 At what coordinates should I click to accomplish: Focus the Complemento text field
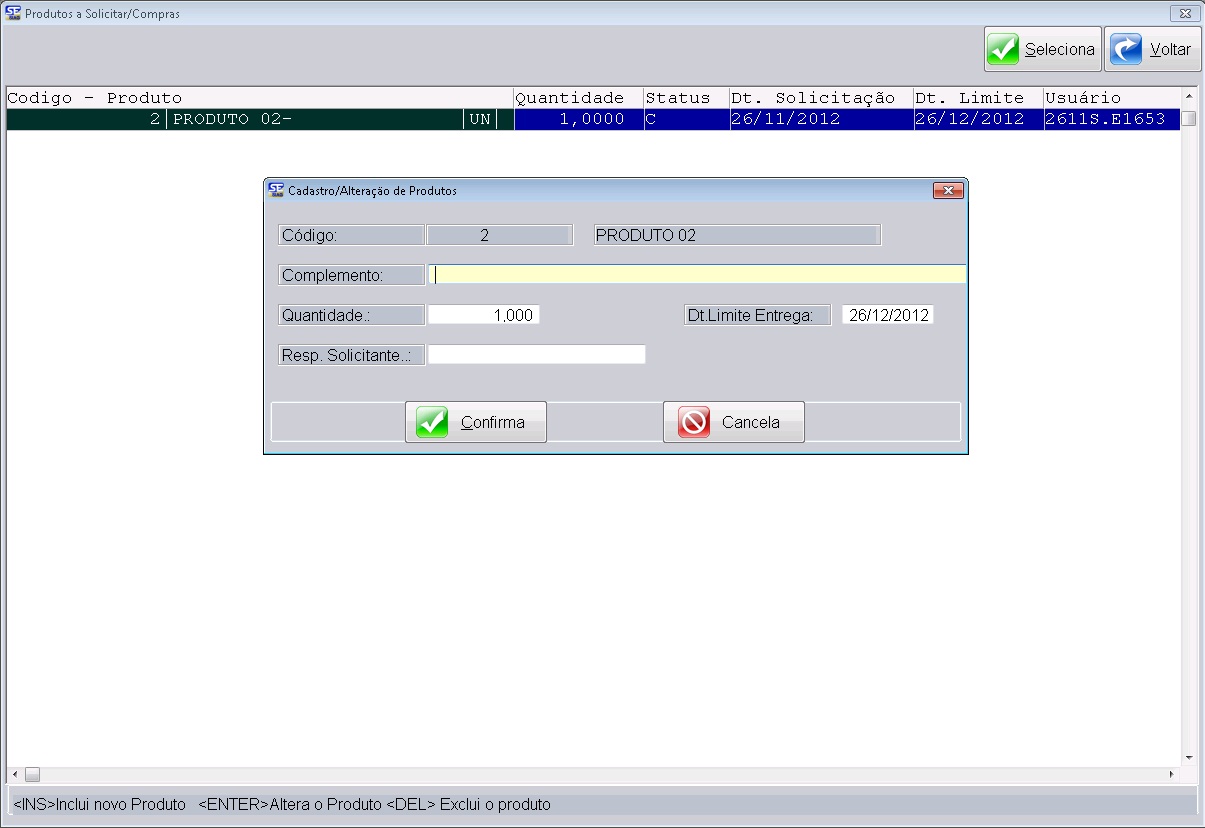[x=696, y=275]
